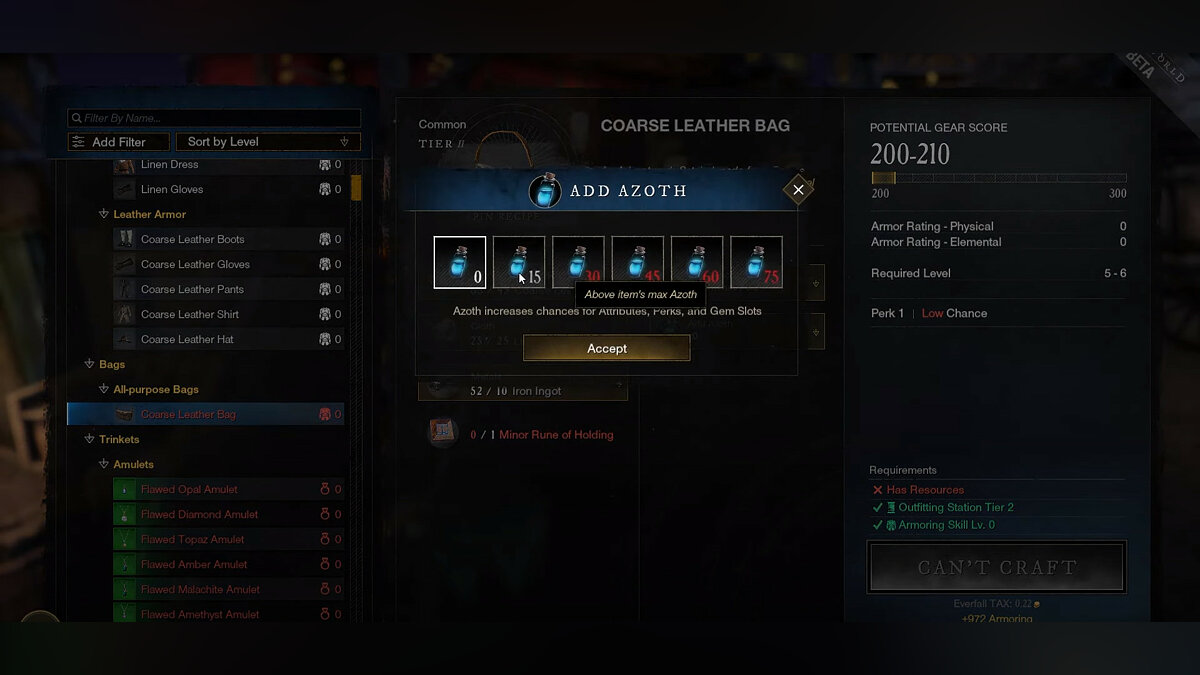Choose the 30 Azoth vial
The width and height of the screenshot is (1200, 675).
pyautogui.click(x=578, y=262)
